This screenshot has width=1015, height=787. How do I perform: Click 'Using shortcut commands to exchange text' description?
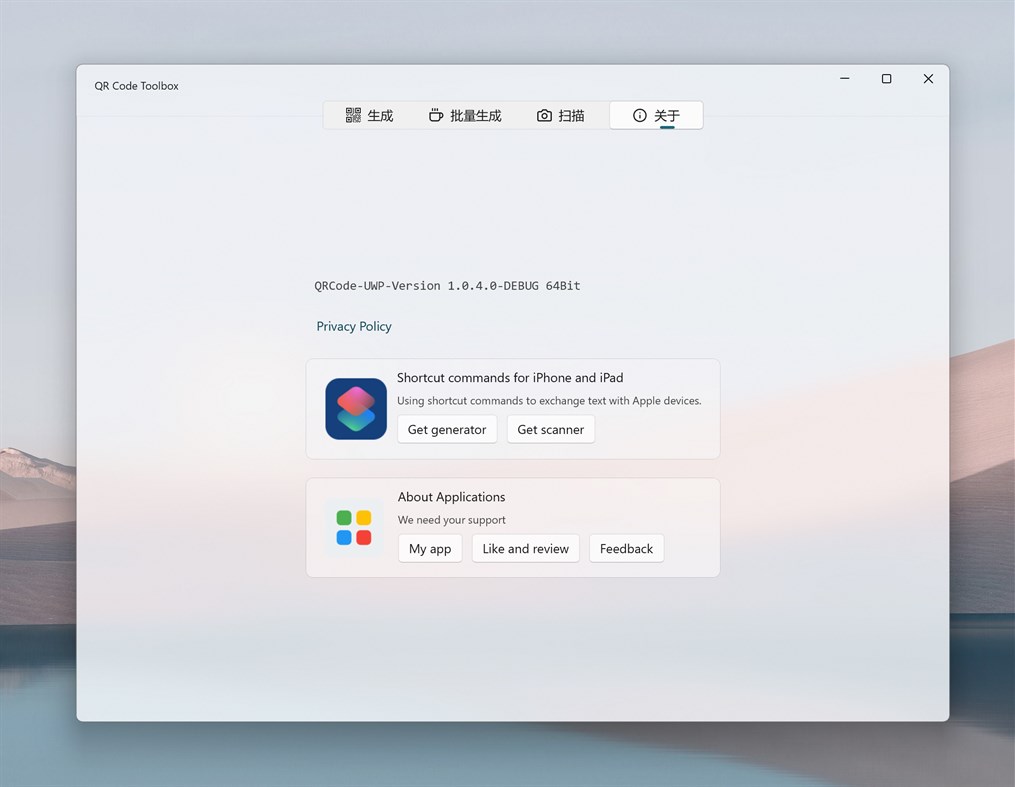coord(549,401)
